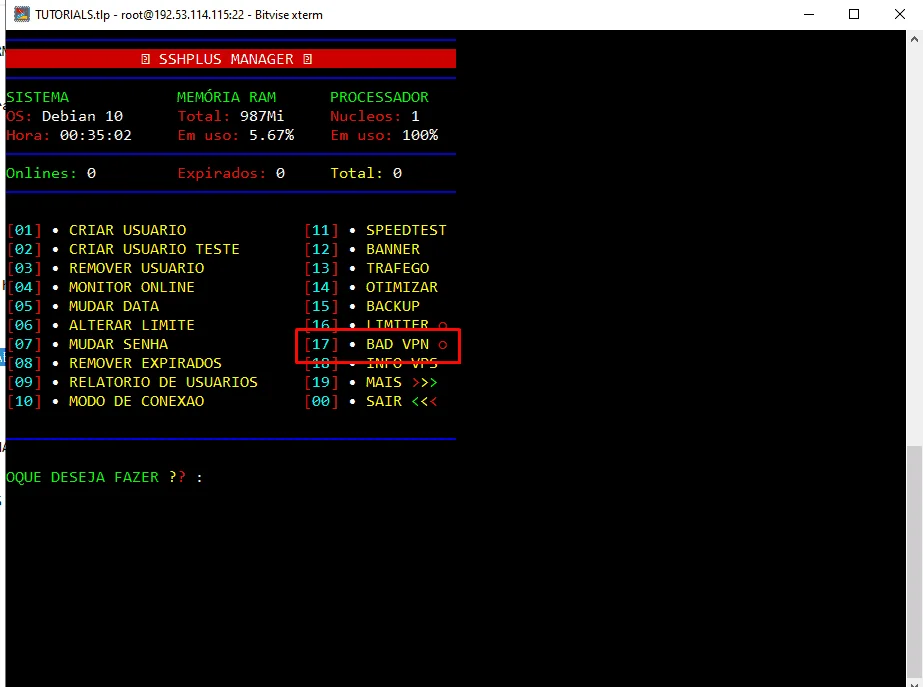This screenshot has height=687, width=923.
Task: Choose option 13 TRAFEGO
Action: pyautogui.click(x=367, y=268)
